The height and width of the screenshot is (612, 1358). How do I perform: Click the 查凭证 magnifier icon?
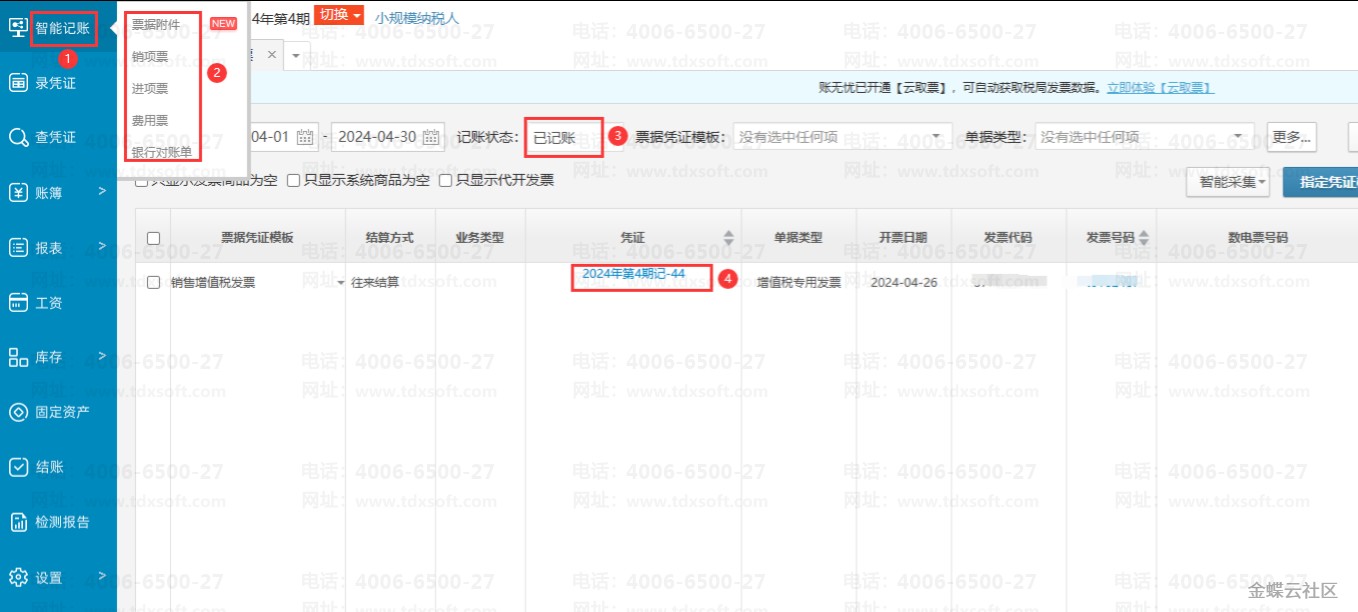tap(18, 137)
